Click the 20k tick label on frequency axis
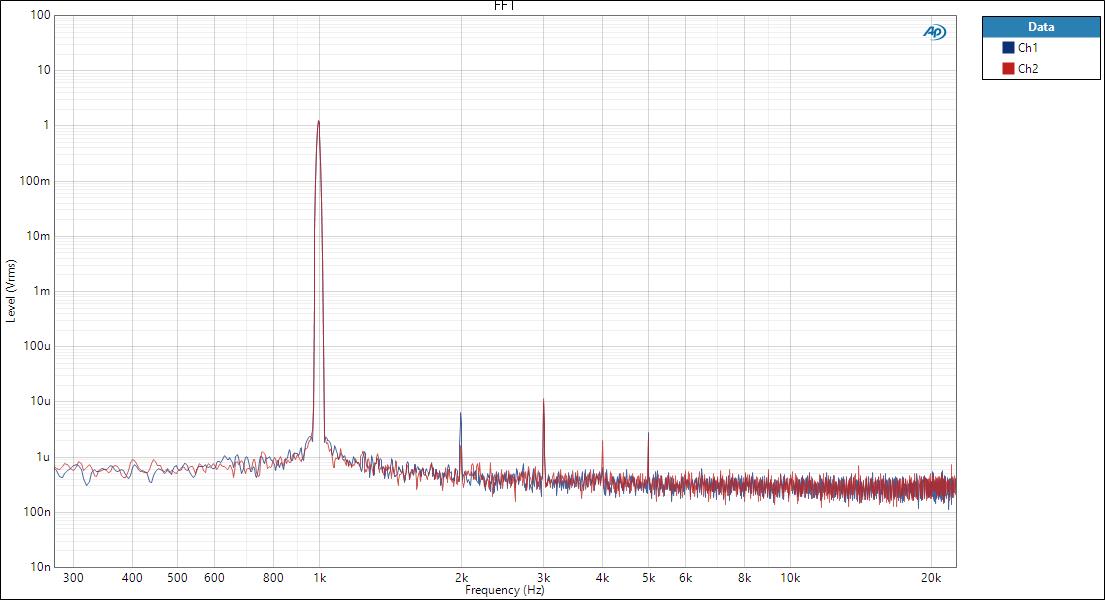 [x=931, y=578]
